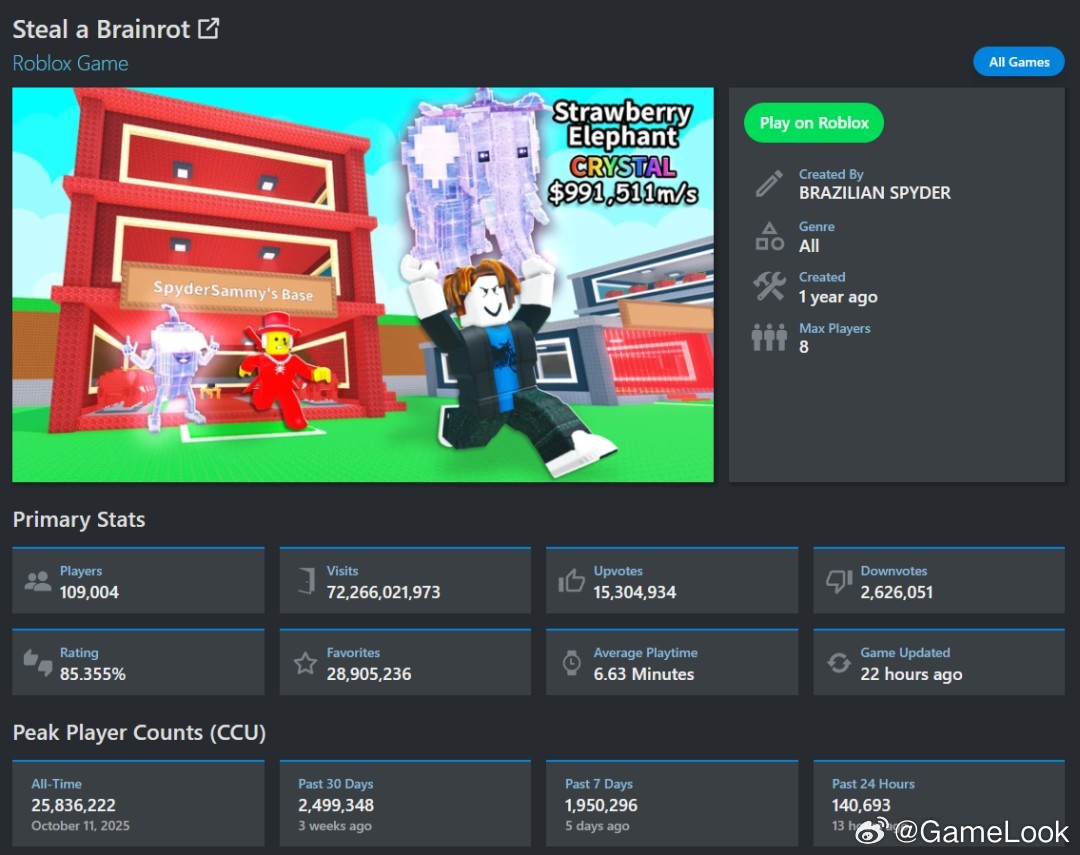The image size is (1080, 855).
Task: Open the external link icon beside Steal a Brainrot
Action: tap(209, 29)
